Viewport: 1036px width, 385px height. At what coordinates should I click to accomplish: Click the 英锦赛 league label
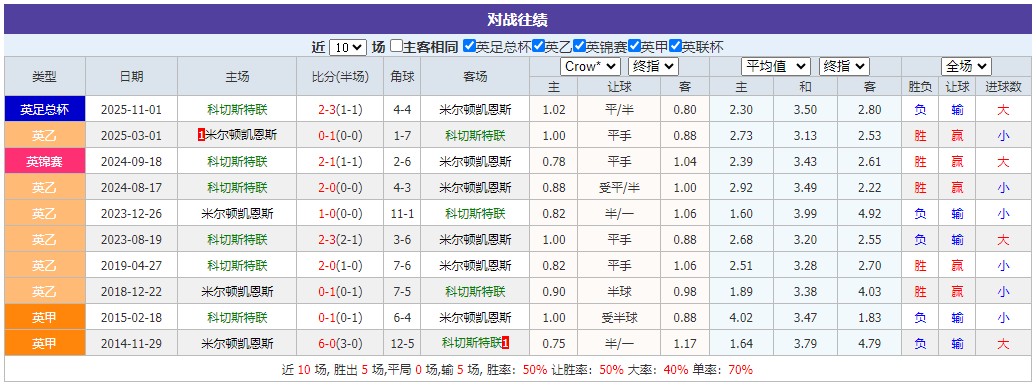[44, 161]
